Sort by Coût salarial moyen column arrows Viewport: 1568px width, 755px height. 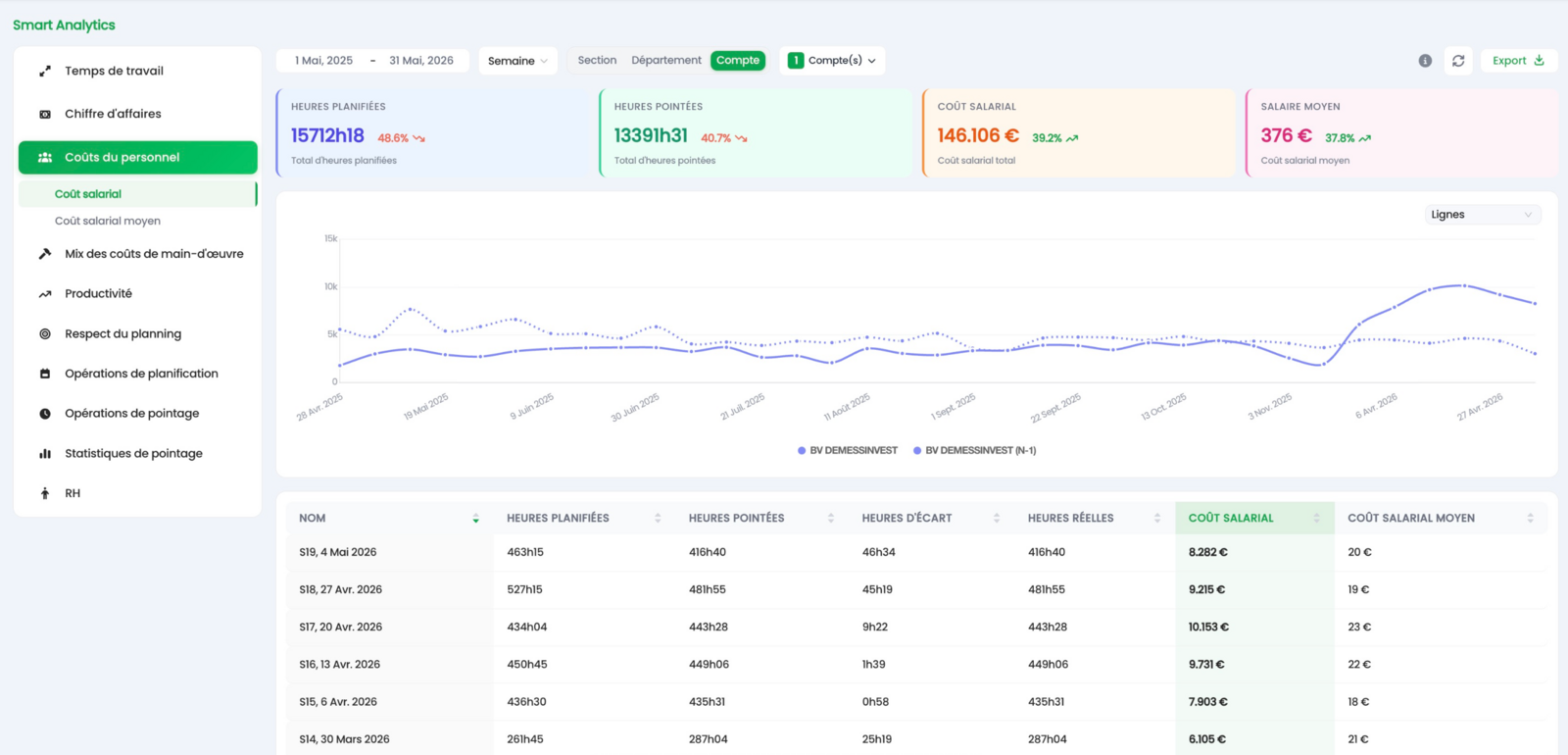point(1531,519)
